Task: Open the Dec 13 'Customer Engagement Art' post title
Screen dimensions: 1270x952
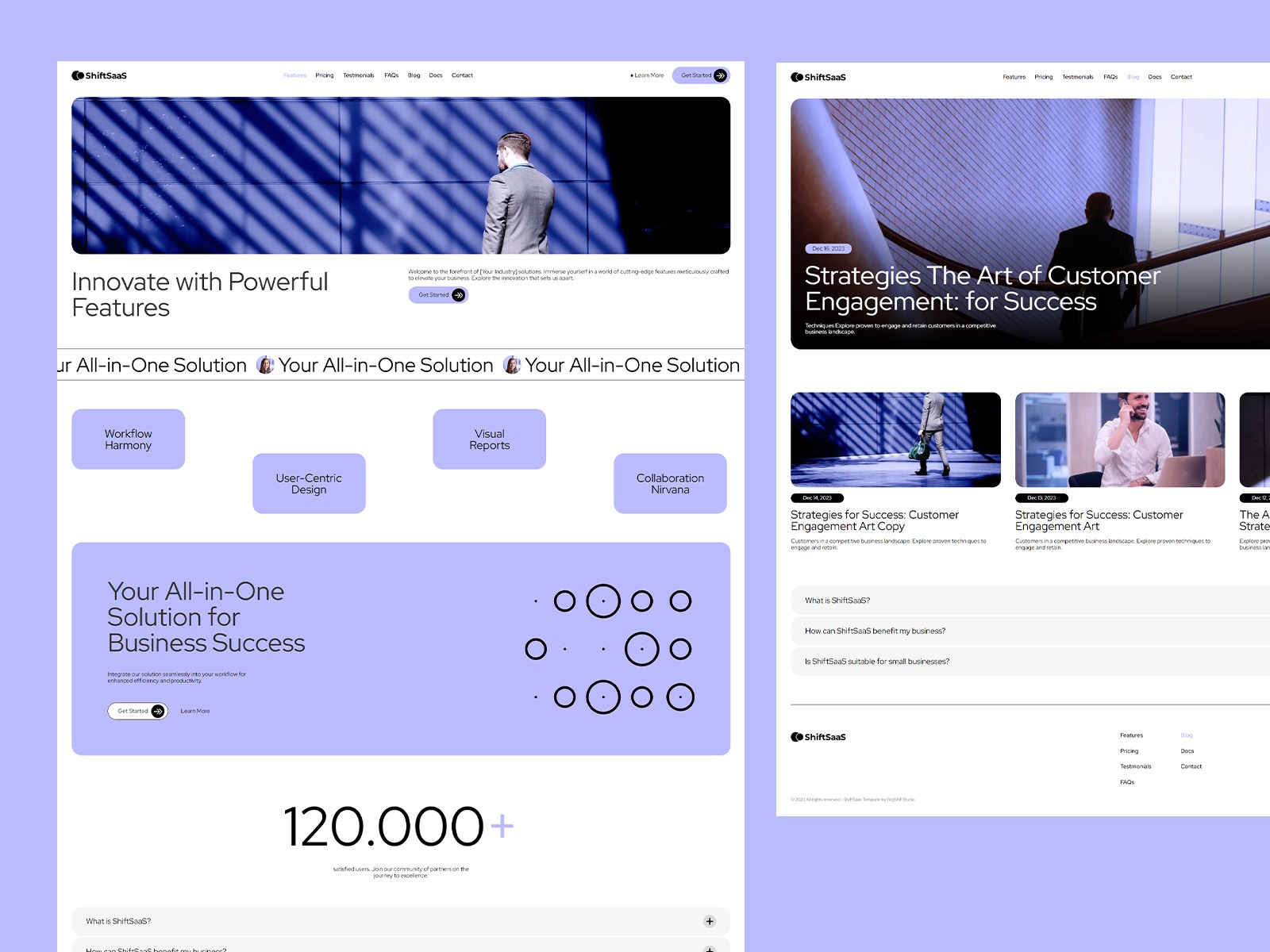Action: (1099, 520)
